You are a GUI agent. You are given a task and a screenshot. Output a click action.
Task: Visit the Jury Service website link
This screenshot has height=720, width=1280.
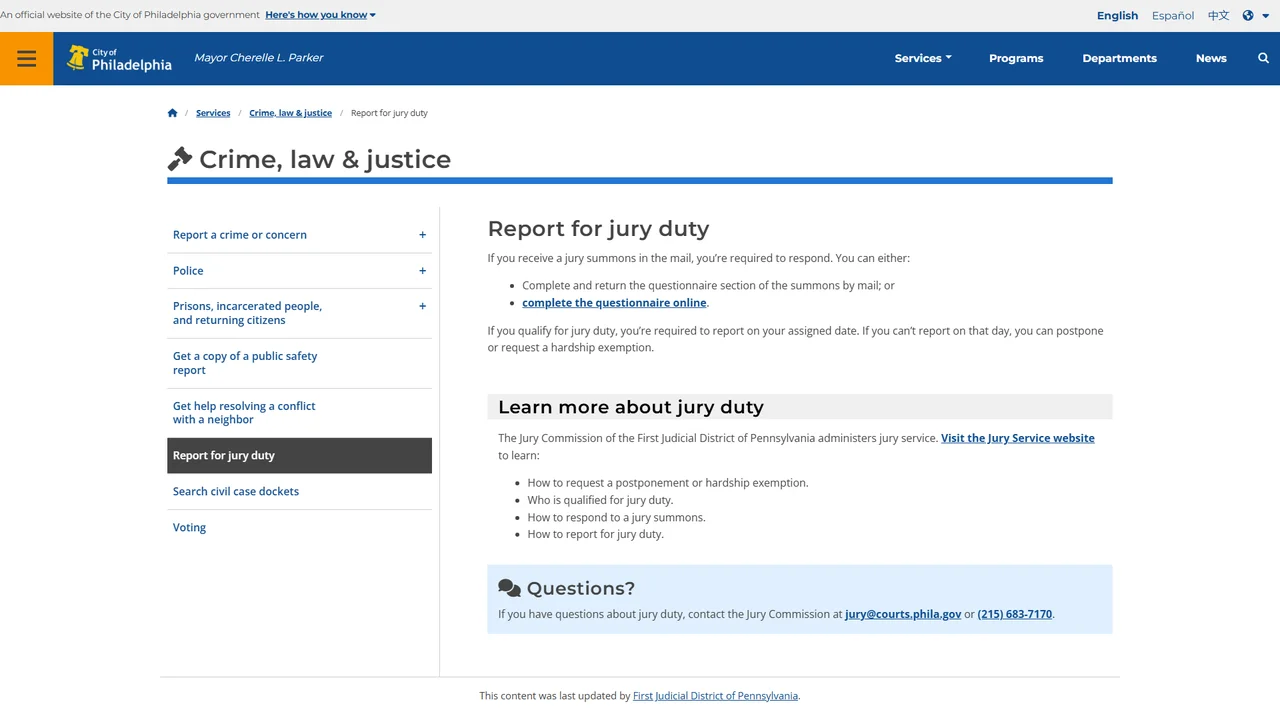point(1018,438)
